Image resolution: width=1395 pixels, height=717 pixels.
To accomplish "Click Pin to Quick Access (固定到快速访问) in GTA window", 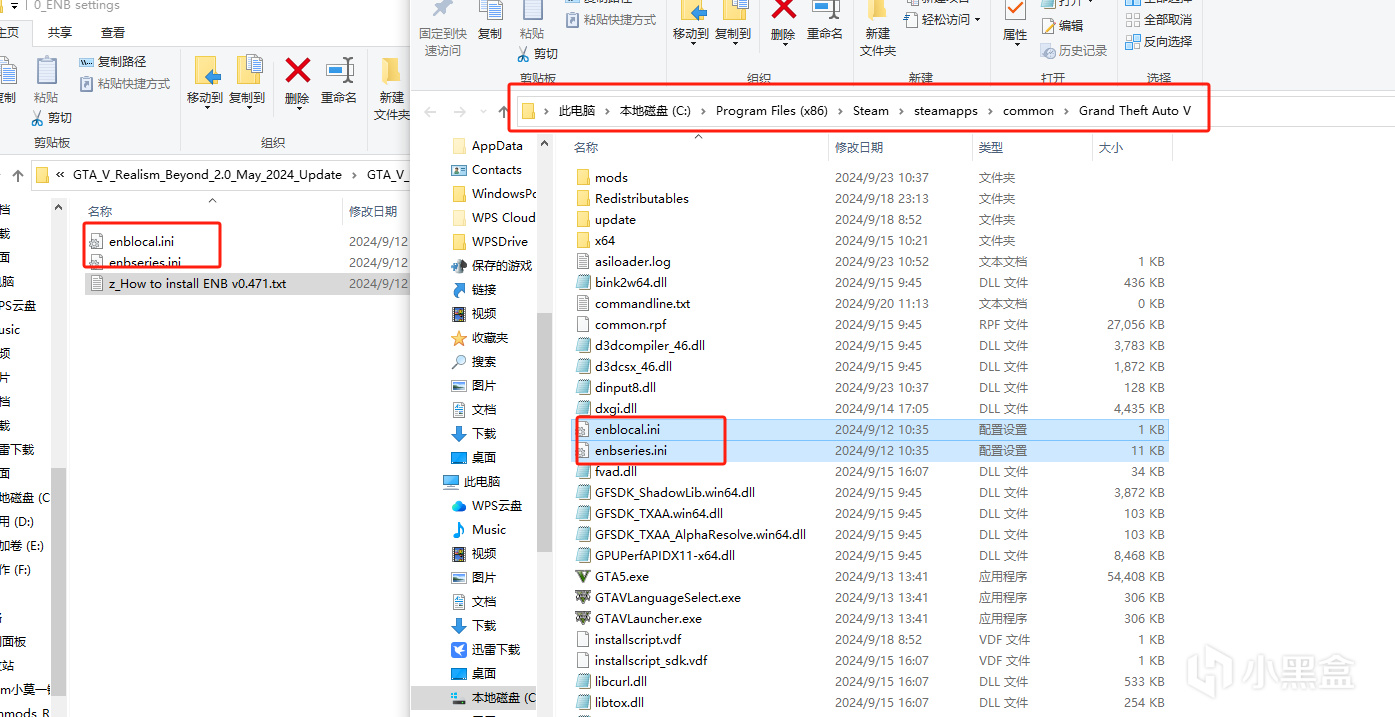I will (x=442, y=30).
